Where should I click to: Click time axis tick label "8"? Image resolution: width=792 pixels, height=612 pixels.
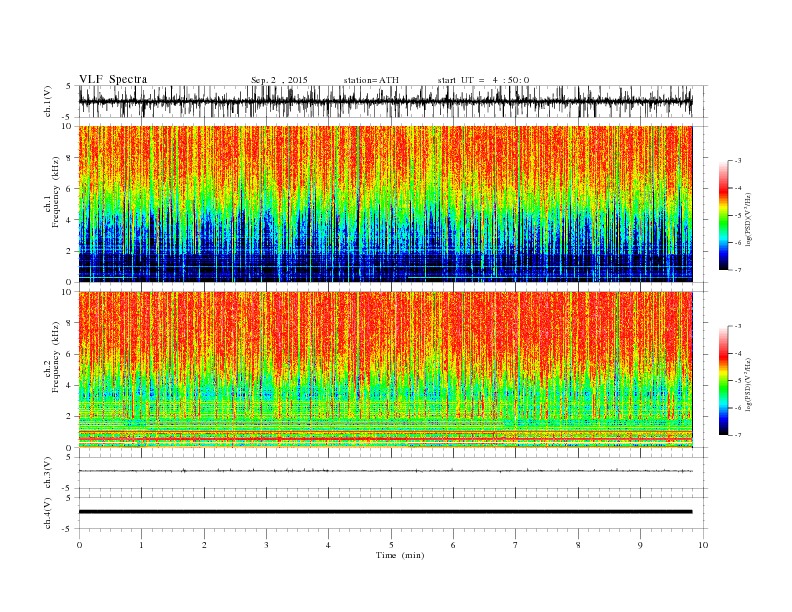[578, 545]
